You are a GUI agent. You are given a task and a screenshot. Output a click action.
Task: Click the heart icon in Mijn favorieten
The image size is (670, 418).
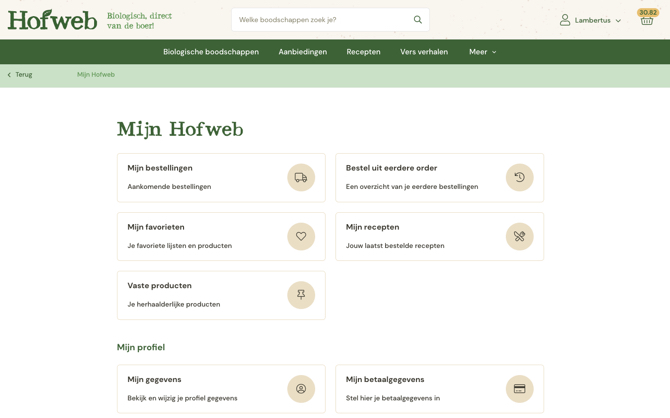click(x=301, y=237)
